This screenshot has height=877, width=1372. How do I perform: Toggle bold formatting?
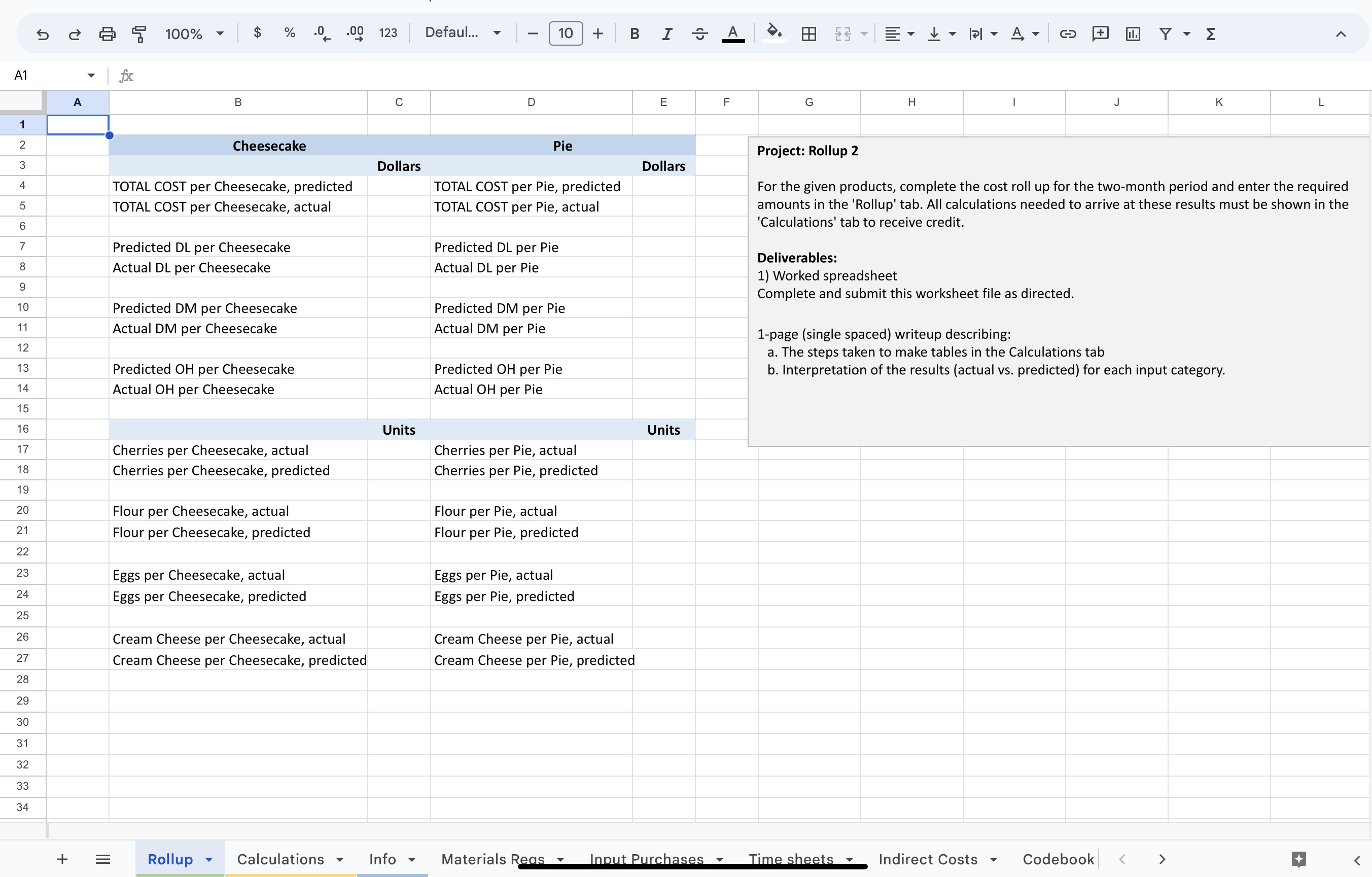point(634,33)
